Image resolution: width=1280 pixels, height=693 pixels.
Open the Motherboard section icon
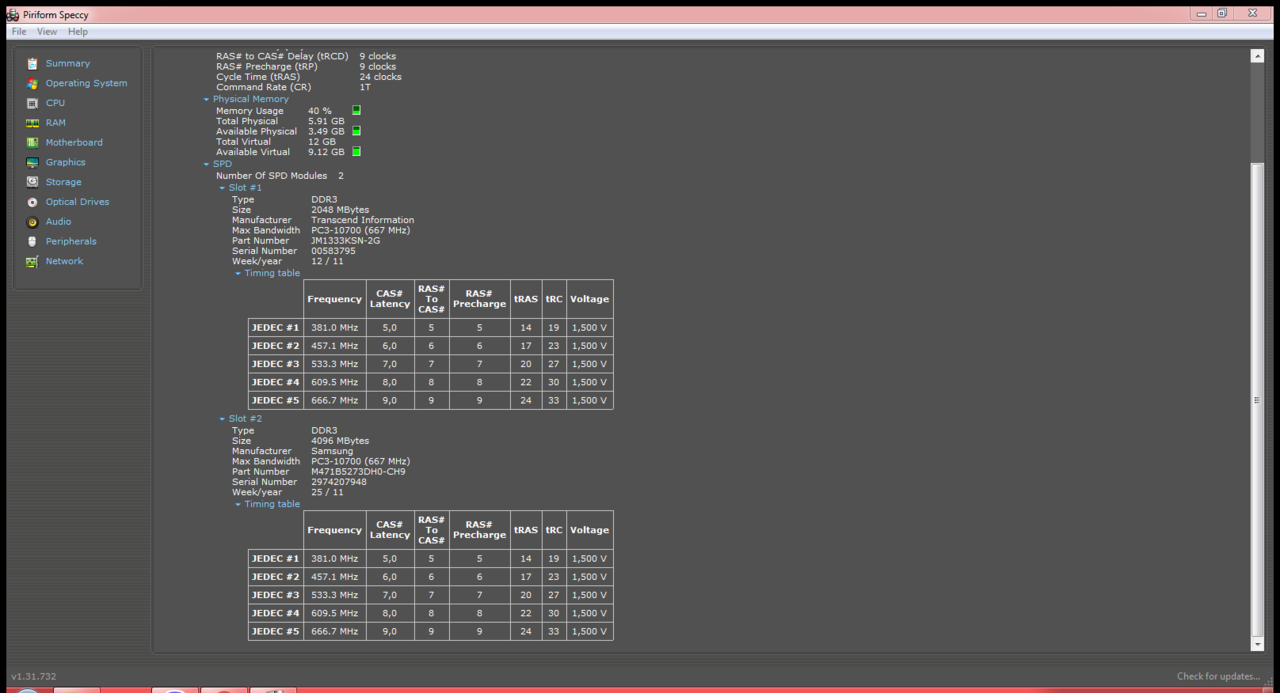pos(32,143)
